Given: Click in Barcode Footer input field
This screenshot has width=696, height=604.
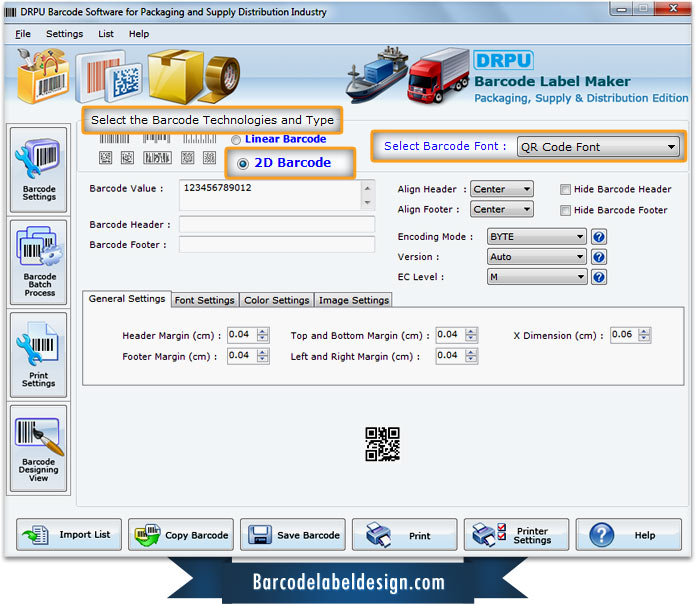Looking at the screenshot, I should click(277, 245).
